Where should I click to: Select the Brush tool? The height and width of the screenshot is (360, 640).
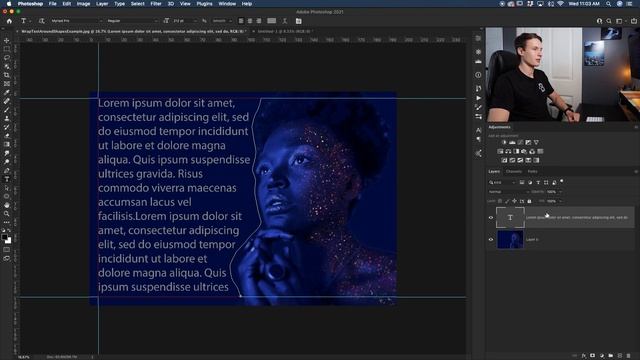(7, 109)
